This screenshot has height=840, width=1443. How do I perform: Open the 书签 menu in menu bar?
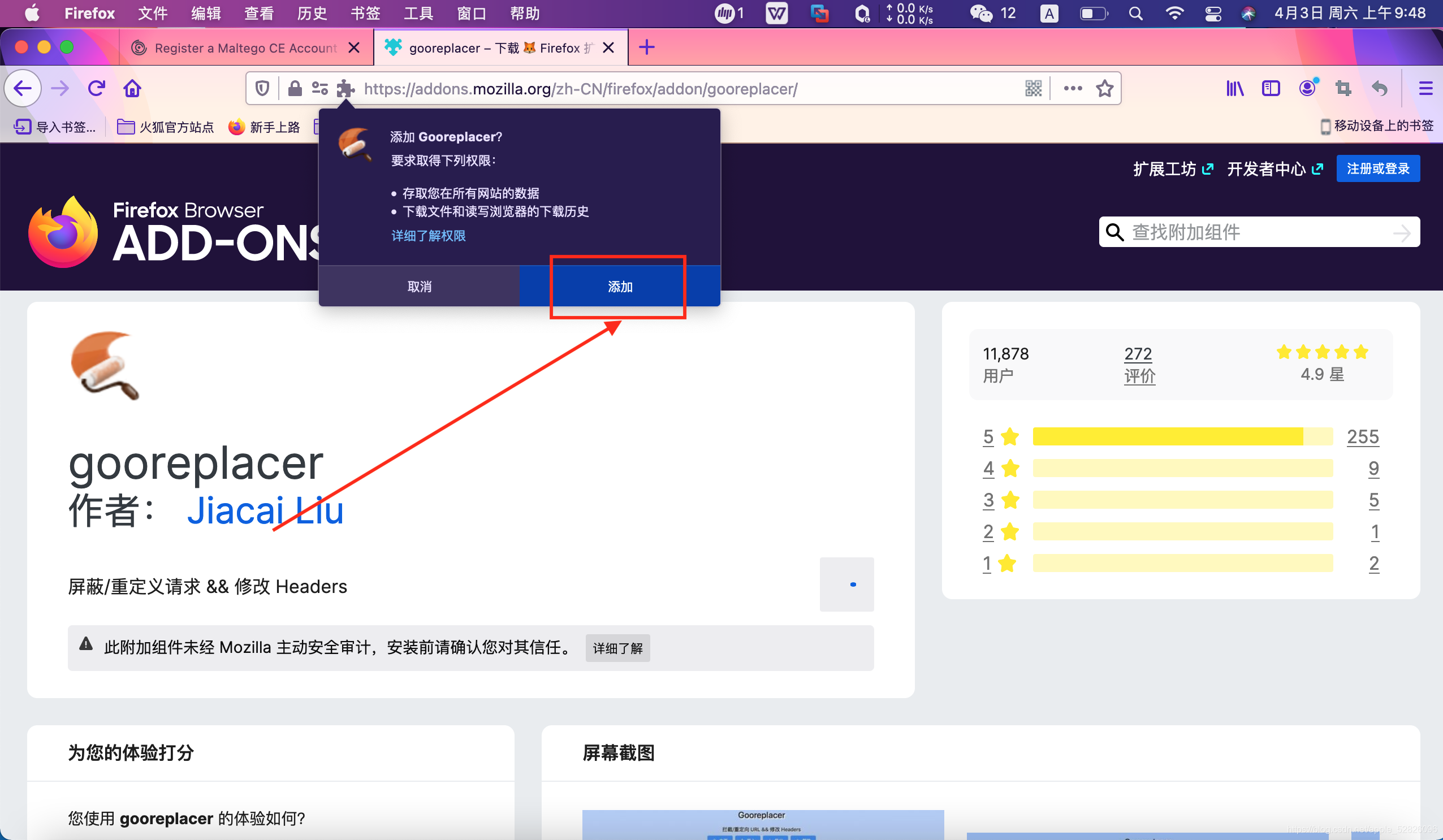365,13
